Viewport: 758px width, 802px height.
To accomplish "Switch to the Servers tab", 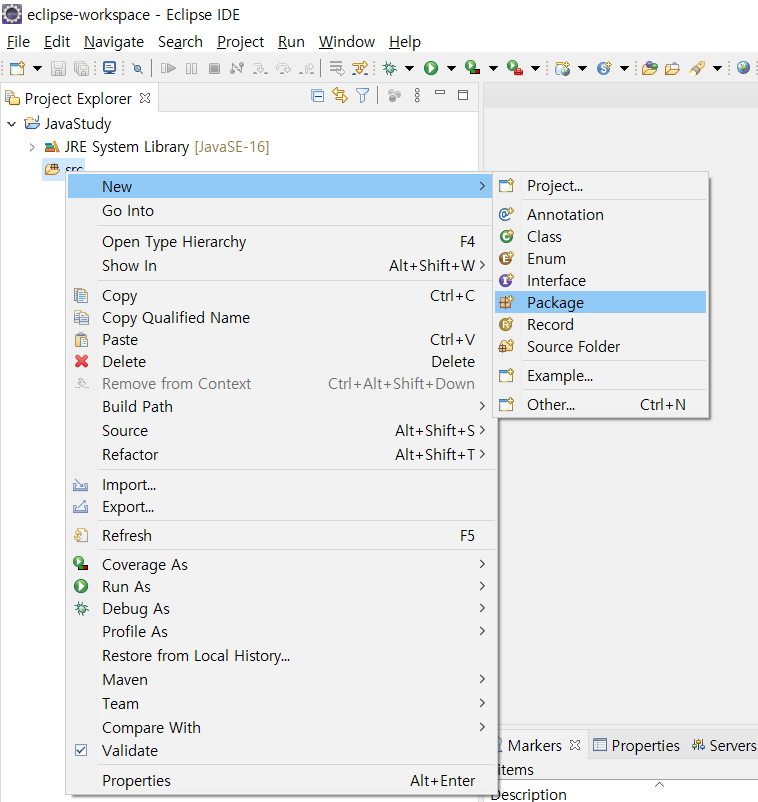I will click(x=724, y=745).
